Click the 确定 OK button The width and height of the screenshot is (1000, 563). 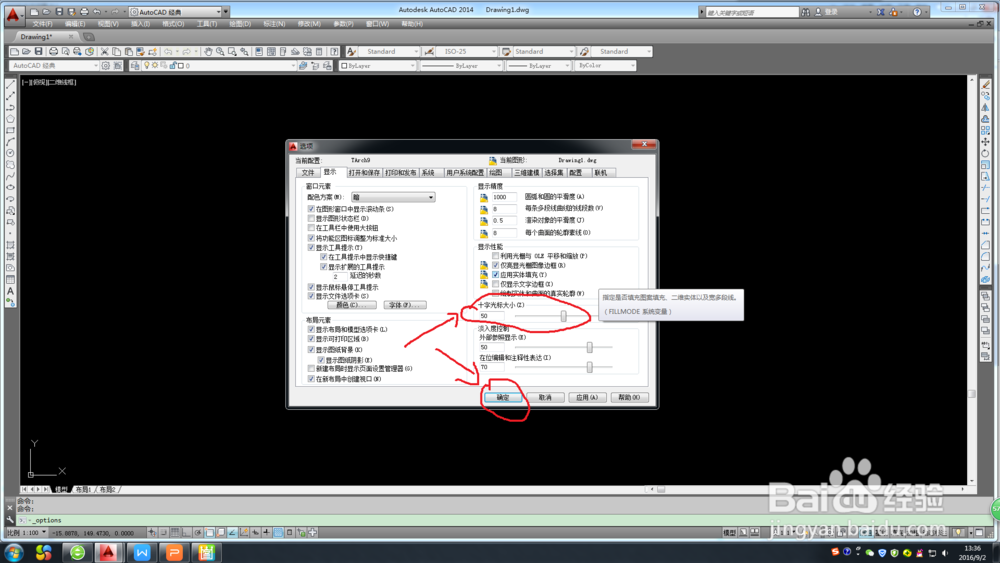click(503, 397)
